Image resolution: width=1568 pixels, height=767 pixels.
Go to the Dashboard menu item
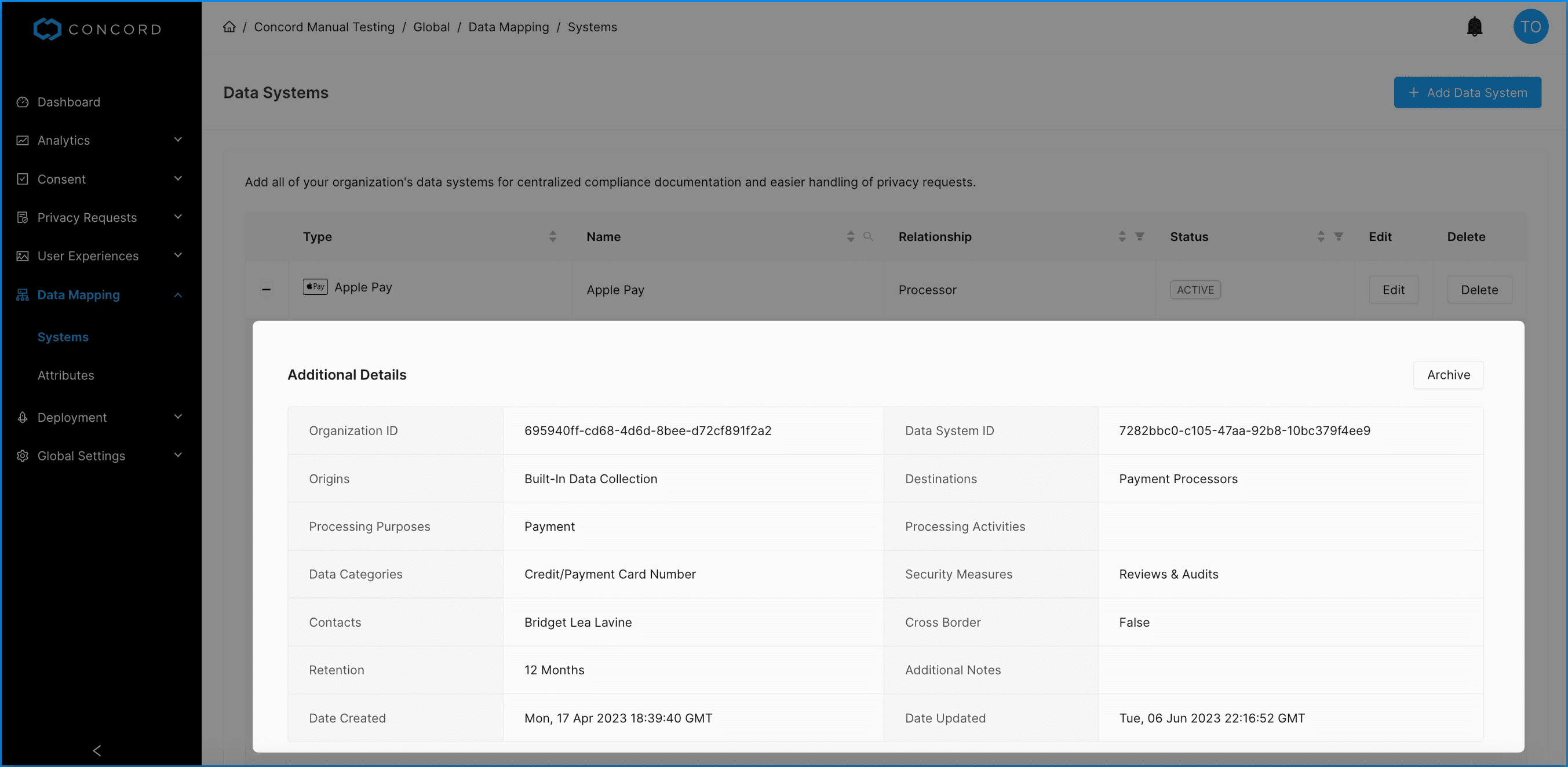[x=69, y=103]
